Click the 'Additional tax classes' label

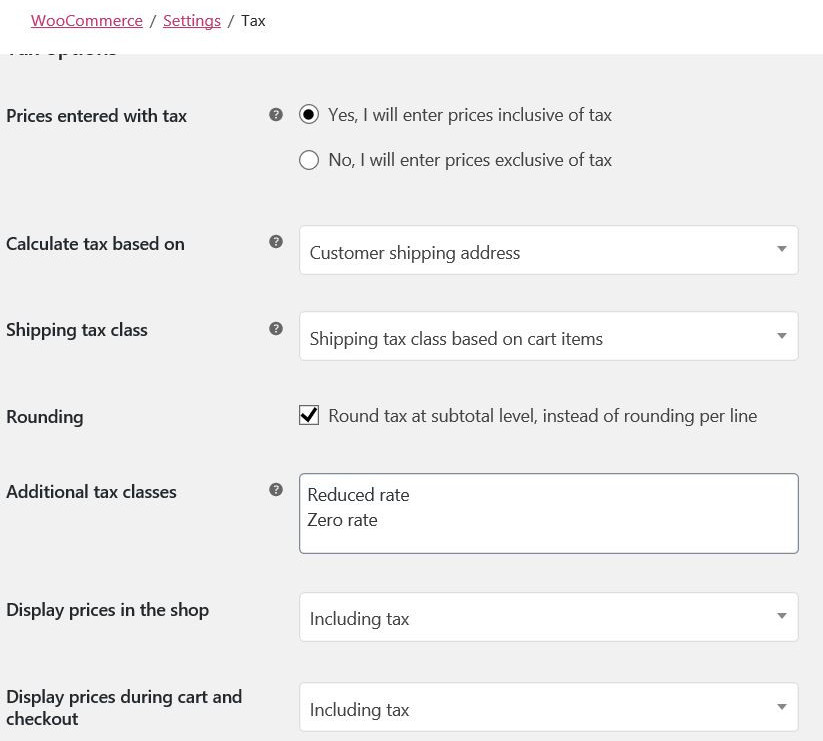click(91, 492)
